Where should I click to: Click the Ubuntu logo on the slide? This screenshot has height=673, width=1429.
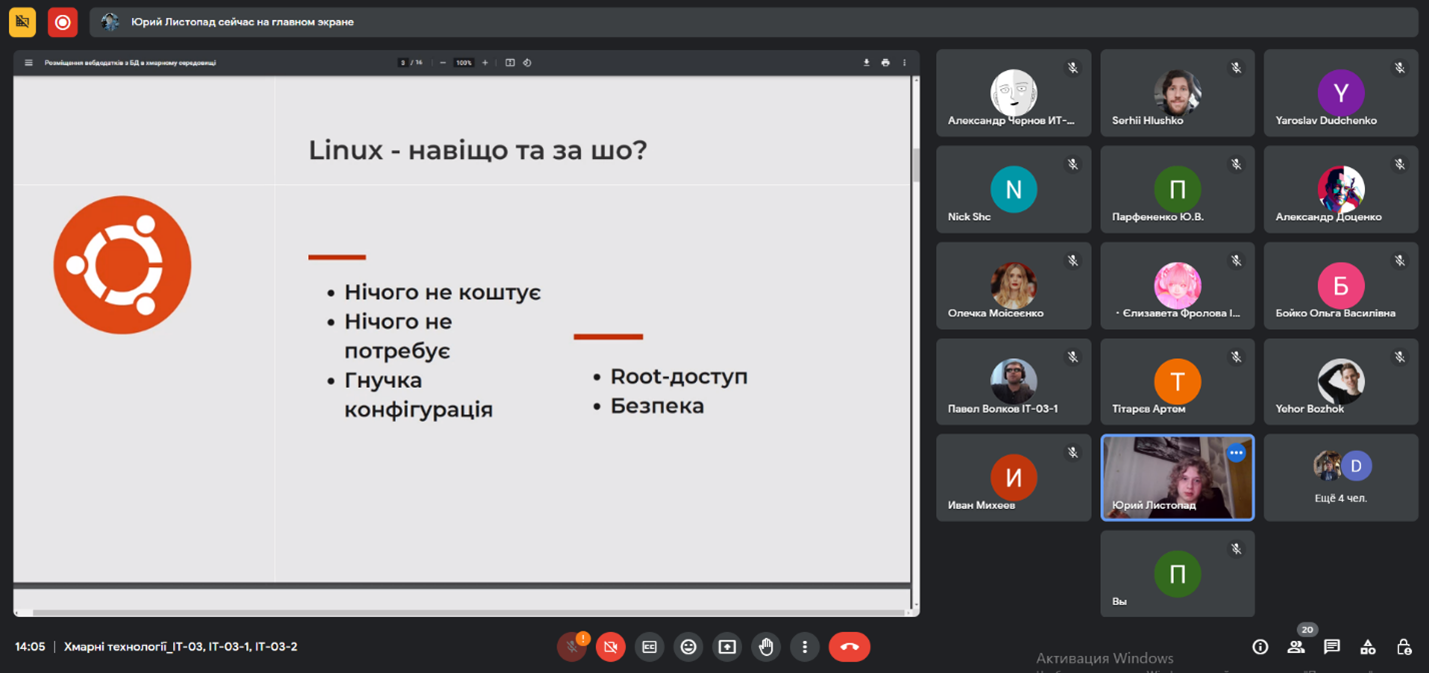(x=122, y=265)
